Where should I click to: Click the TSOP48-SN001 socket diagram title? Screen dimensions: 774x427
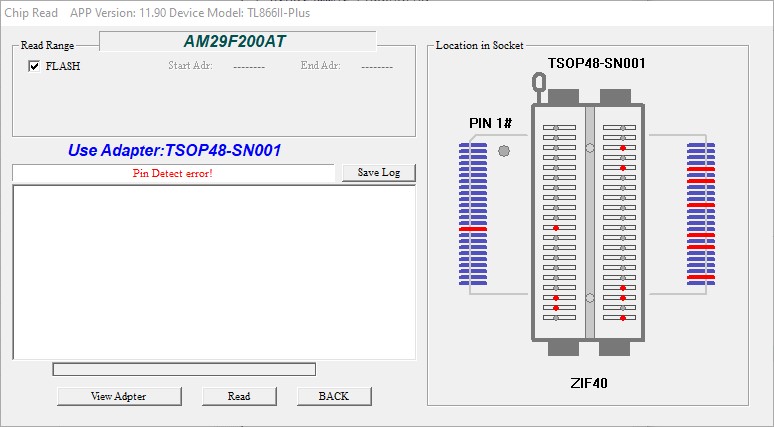click(x=596, y=63)
